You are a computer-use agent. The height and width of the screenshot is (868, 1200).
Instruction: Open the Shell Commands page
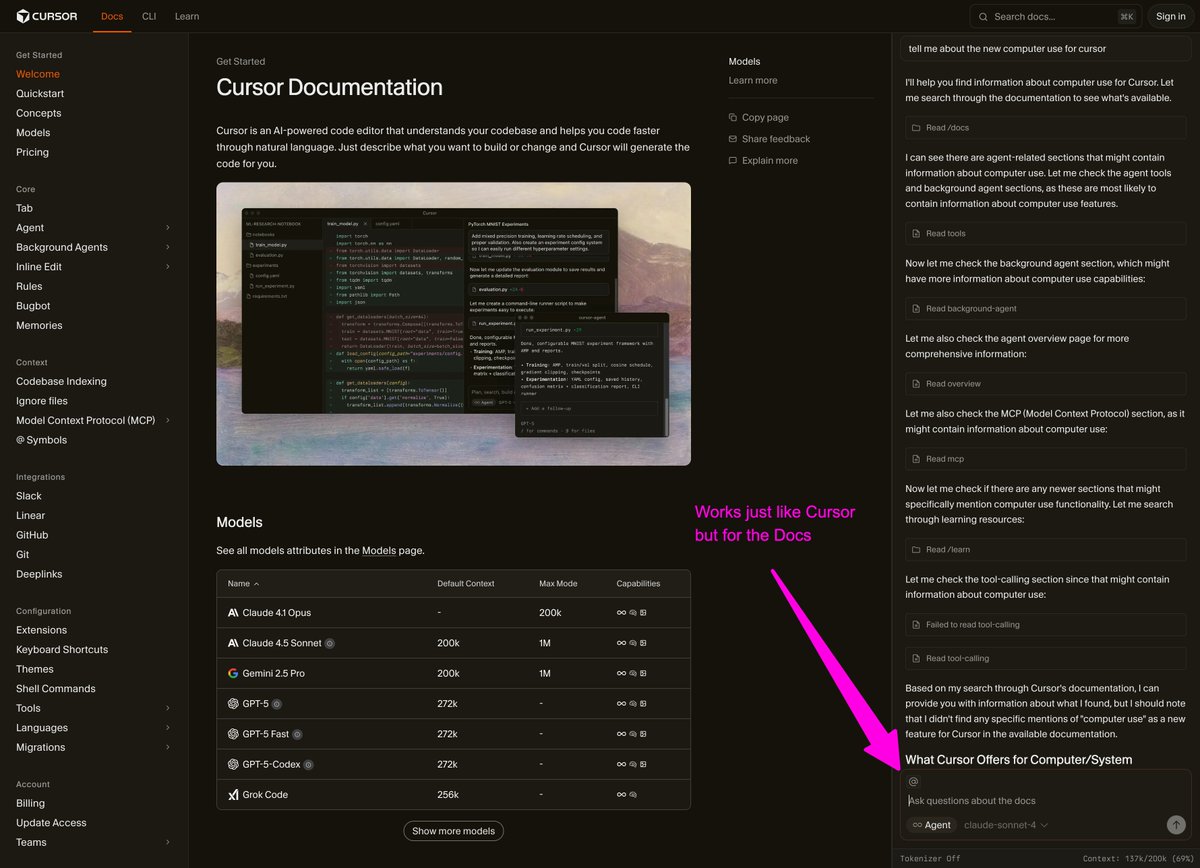[x=56, y=688]
